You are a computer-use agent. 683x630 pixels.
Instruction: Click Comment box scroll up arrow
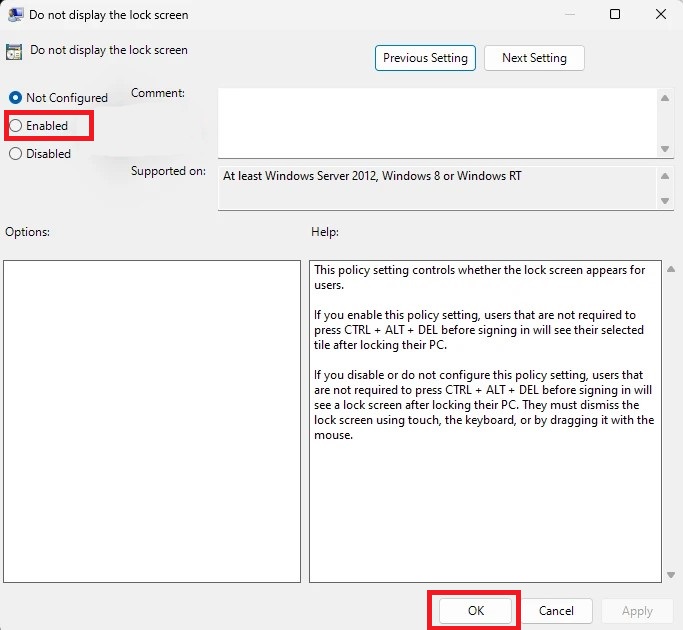pyautogui.click(x=665, y=98)
